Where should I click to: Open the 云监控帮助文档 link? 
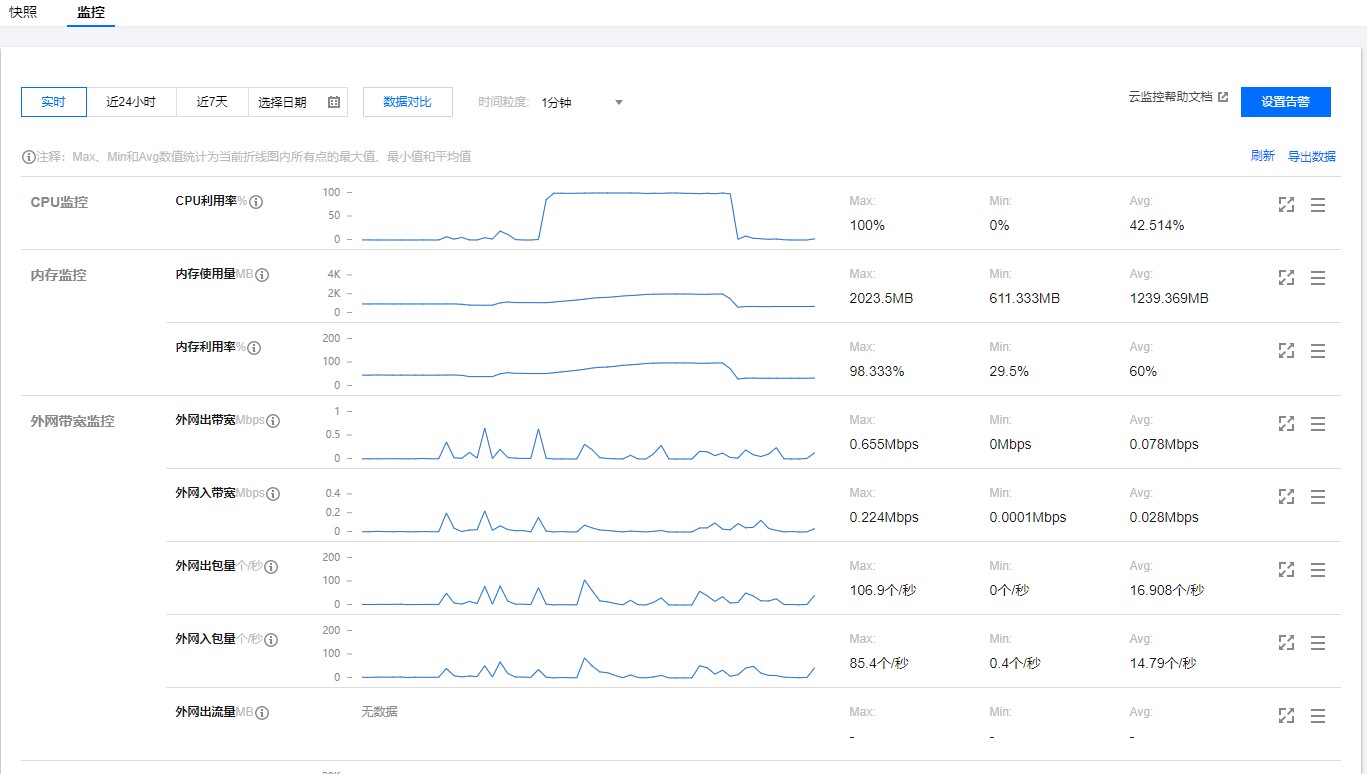pyautogui.click(x=1171, y=97)
